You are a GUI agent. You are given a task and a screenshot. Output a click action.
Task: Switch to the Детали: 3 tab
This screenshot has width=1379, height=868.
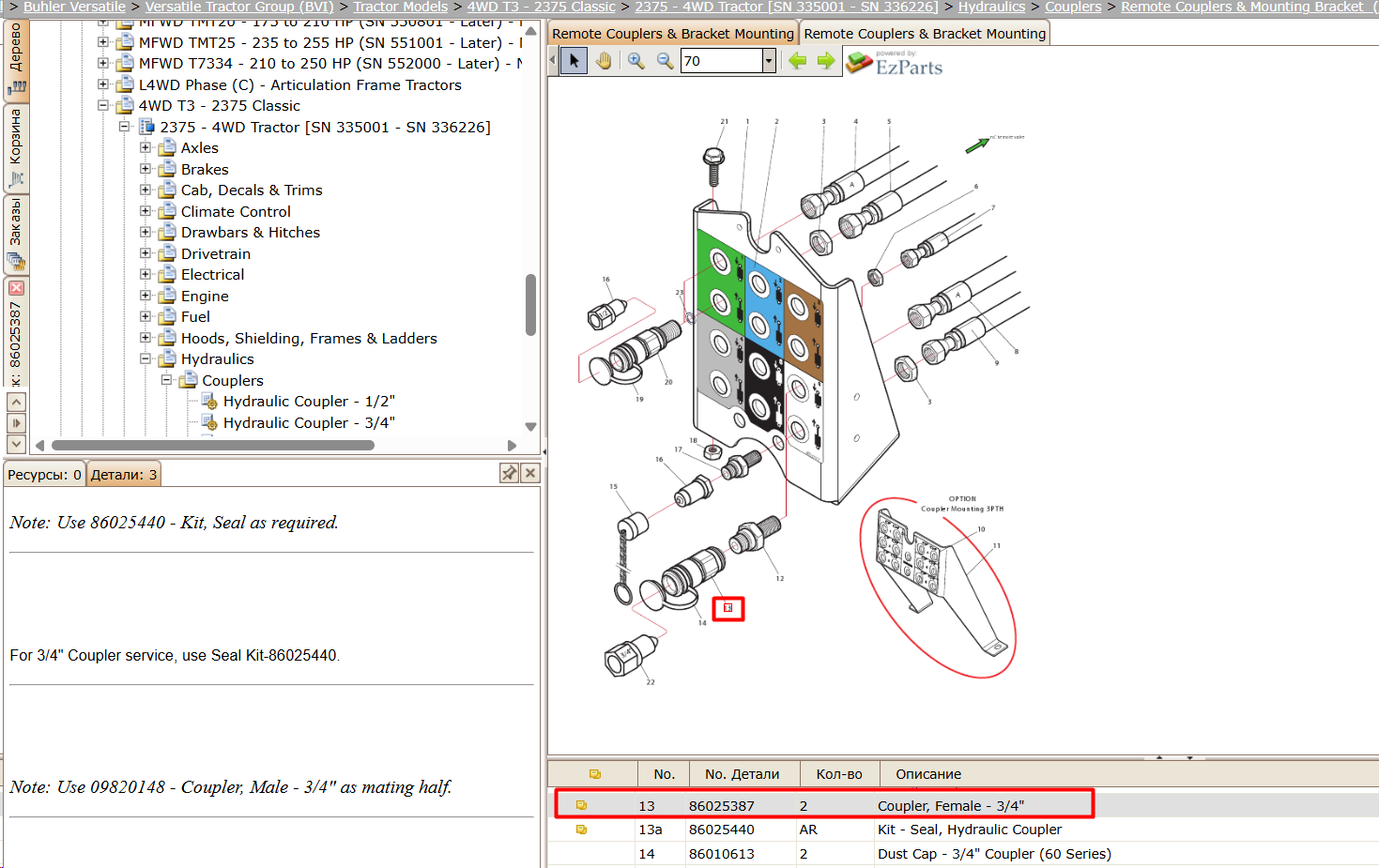124,475
